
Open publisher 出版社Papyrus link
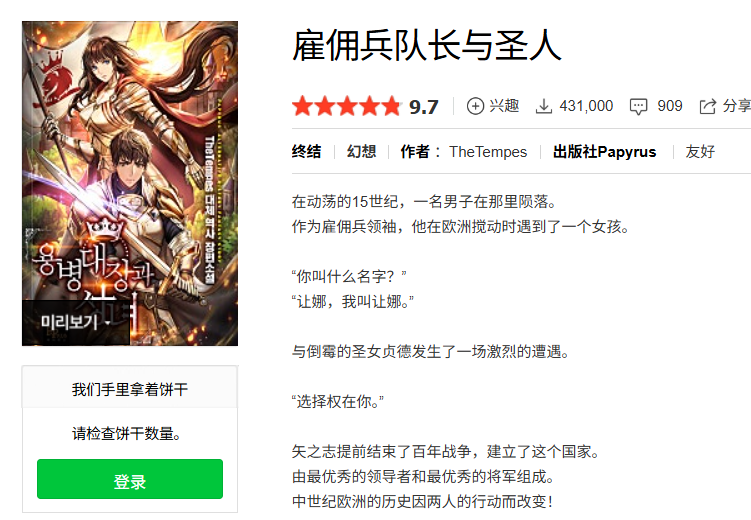pyautogui.click(x=604, y=152)
